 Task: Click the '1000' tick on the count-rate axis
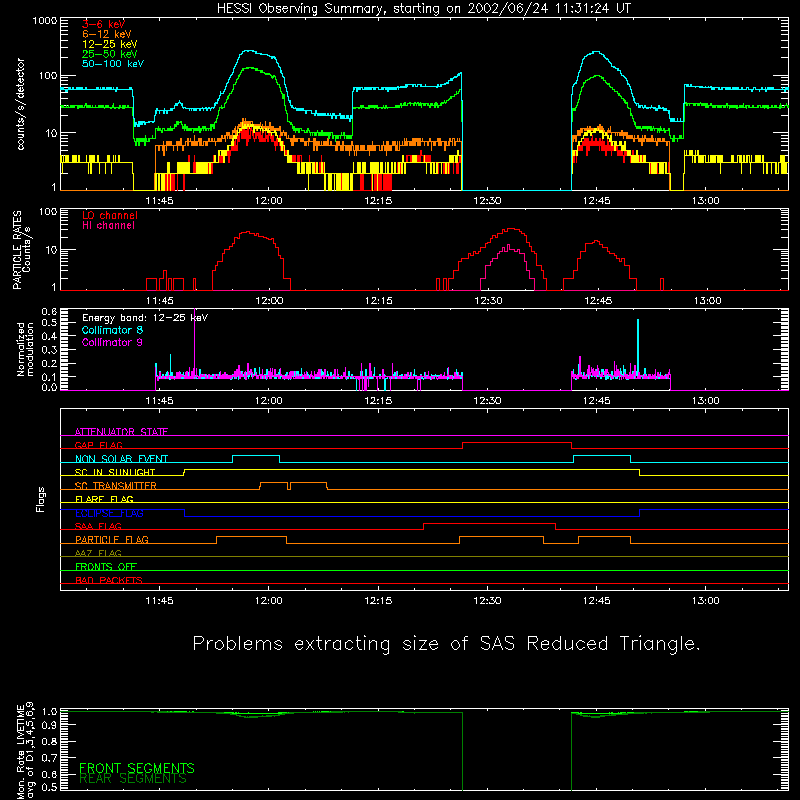tap(45, 21)
